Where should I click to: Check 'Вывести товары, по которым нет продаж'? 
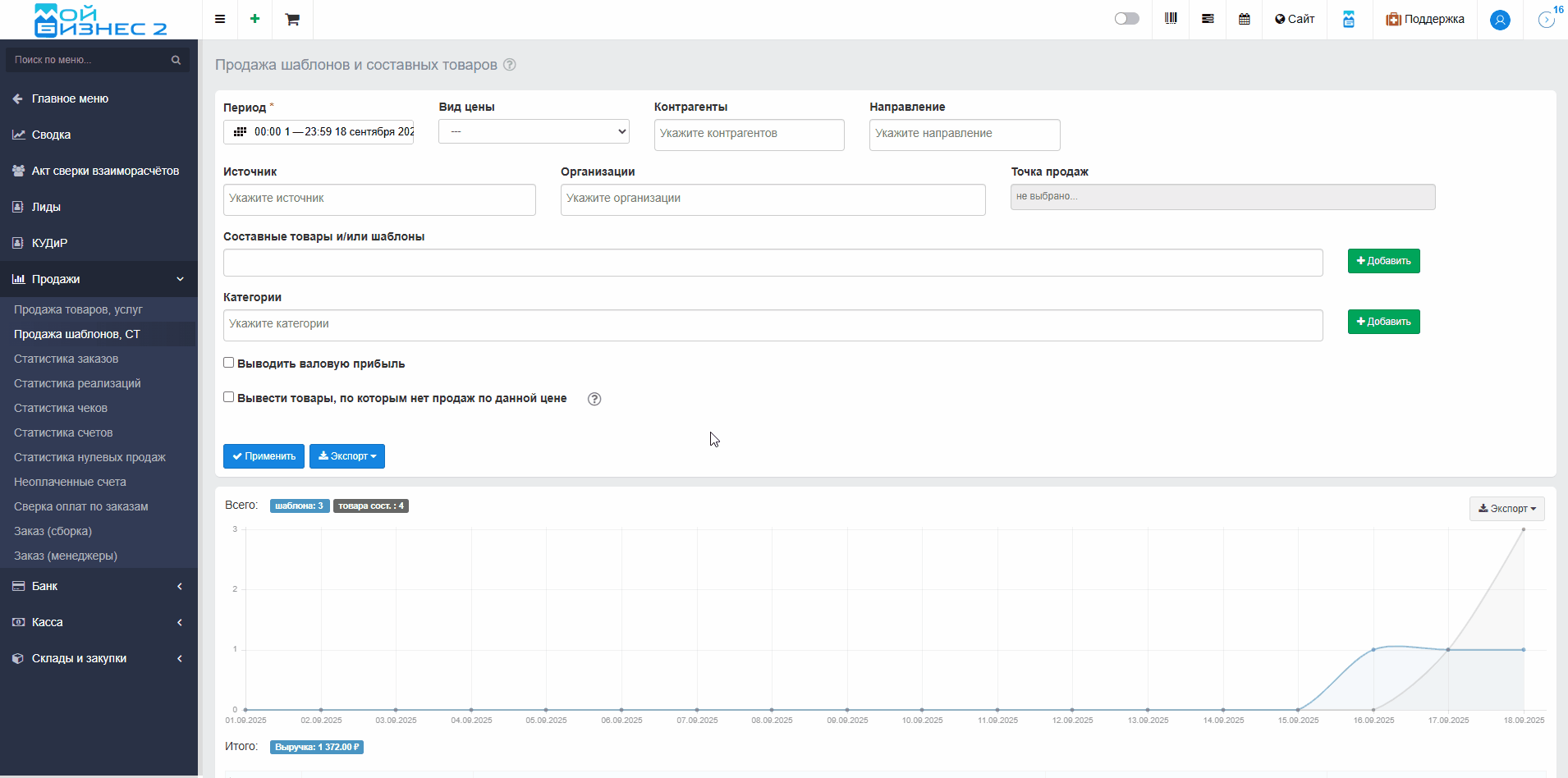(229, 397)
